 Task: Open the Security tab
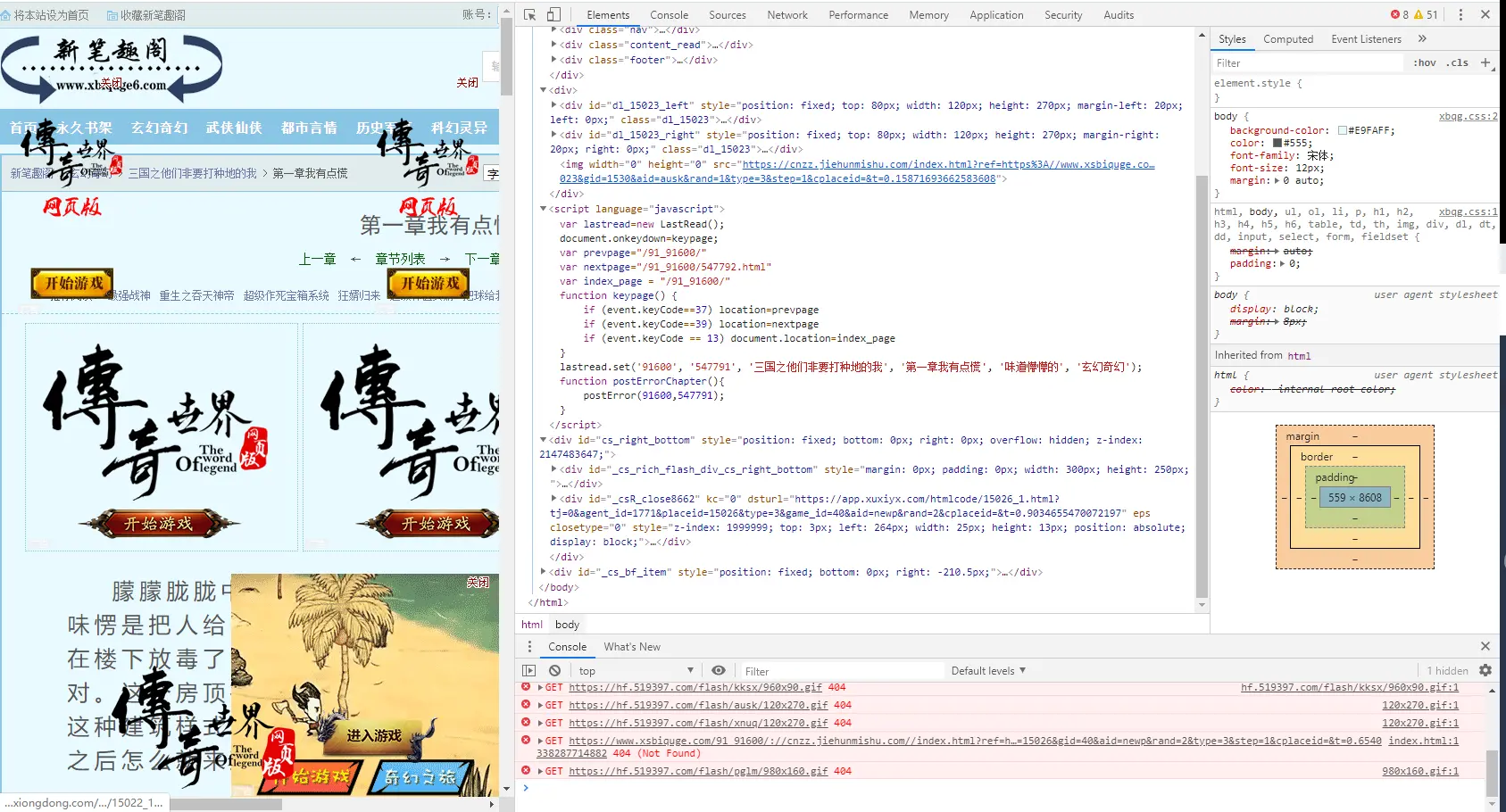click(1063, 14)
